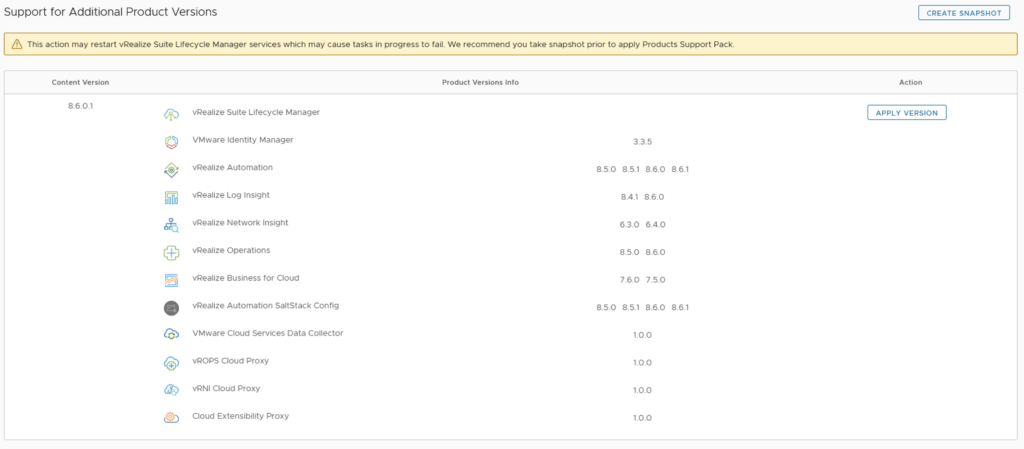The image size is (1024, 449).
Task: Click the vRealize Suite Lifecycle Manager icon
Action: 171,114
